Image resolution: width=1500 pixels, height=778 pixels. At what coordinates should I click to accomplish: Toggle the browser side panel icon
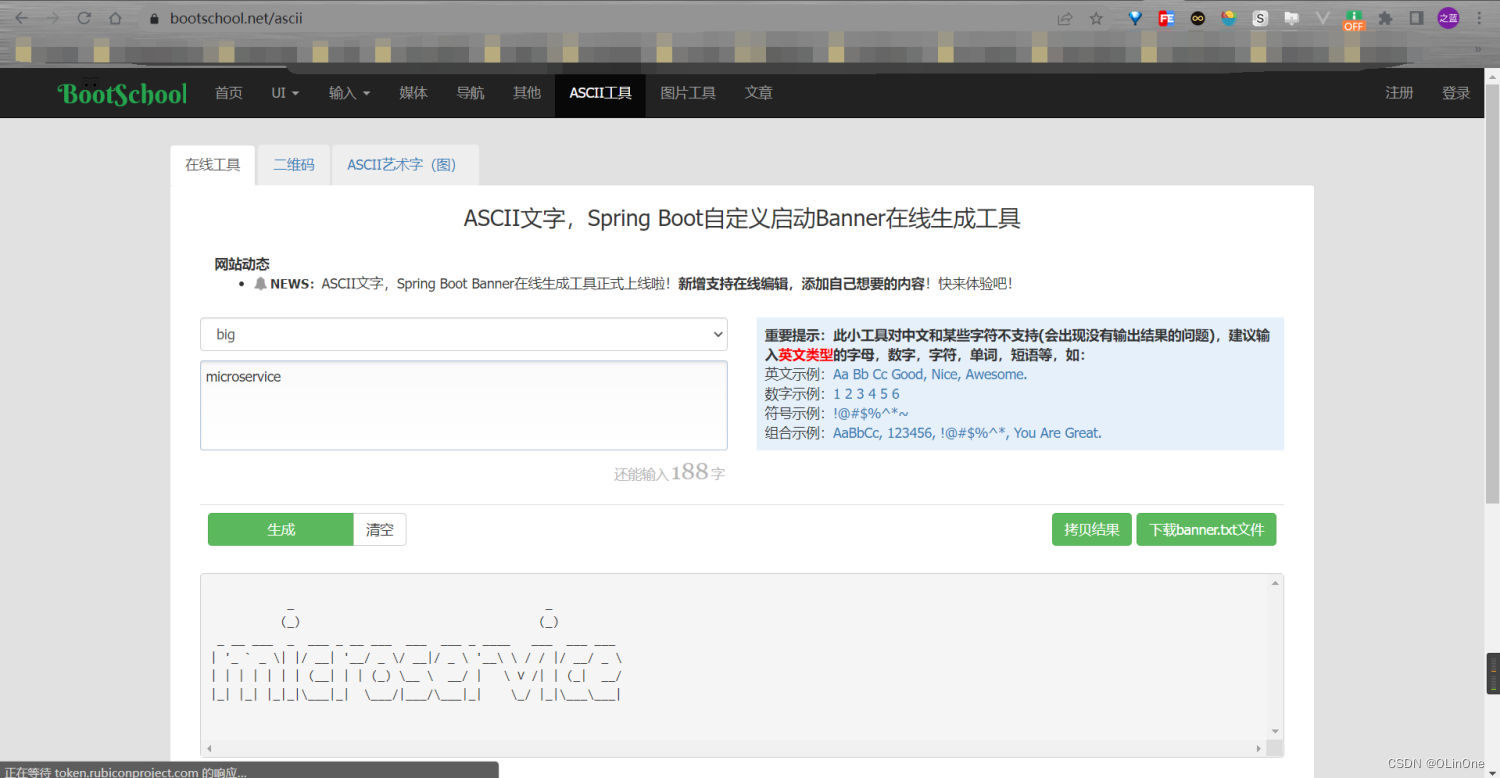[x=1416, y=18]
